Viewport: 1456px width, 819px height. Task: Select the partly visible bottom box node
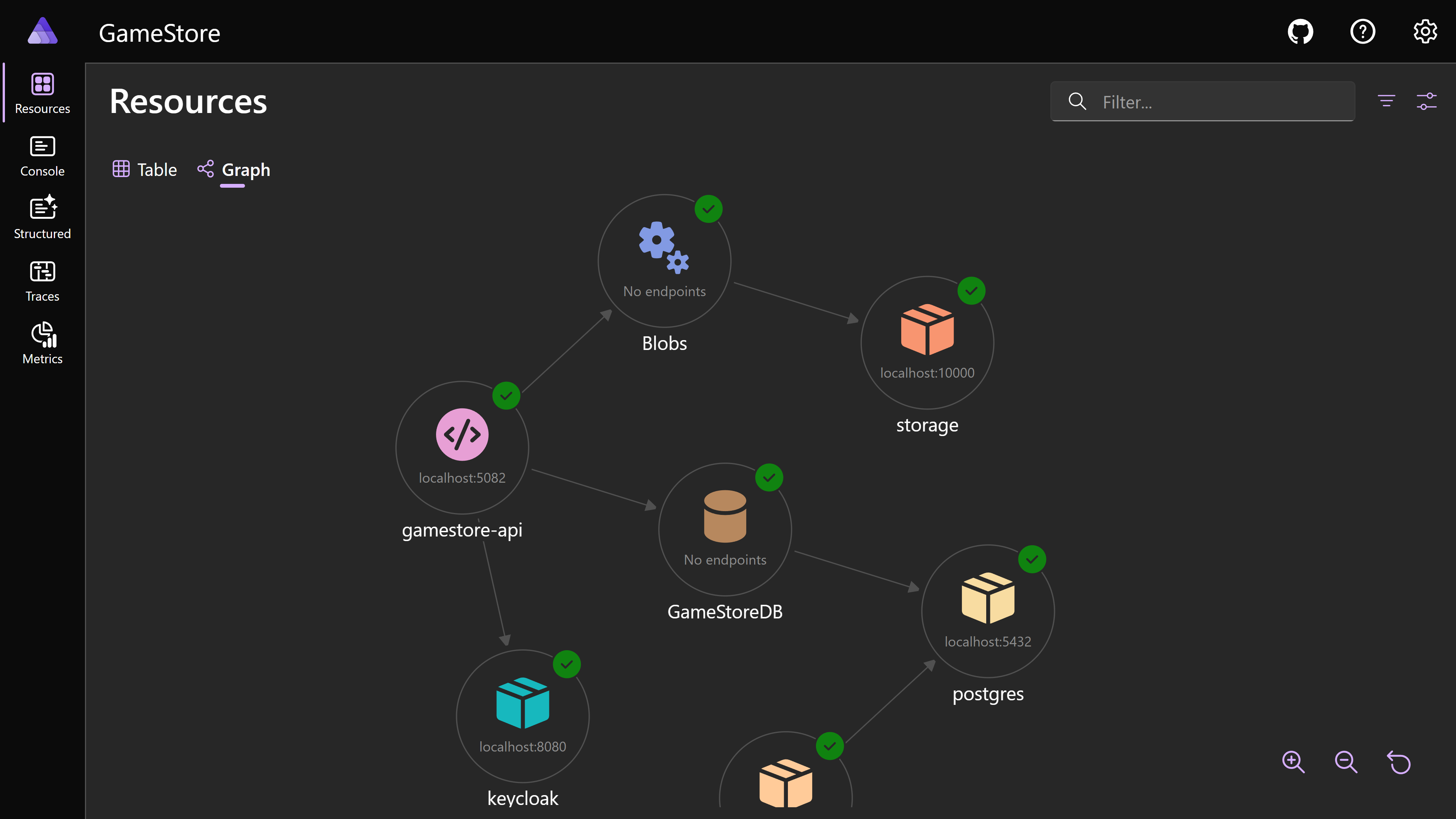point(786,783)
